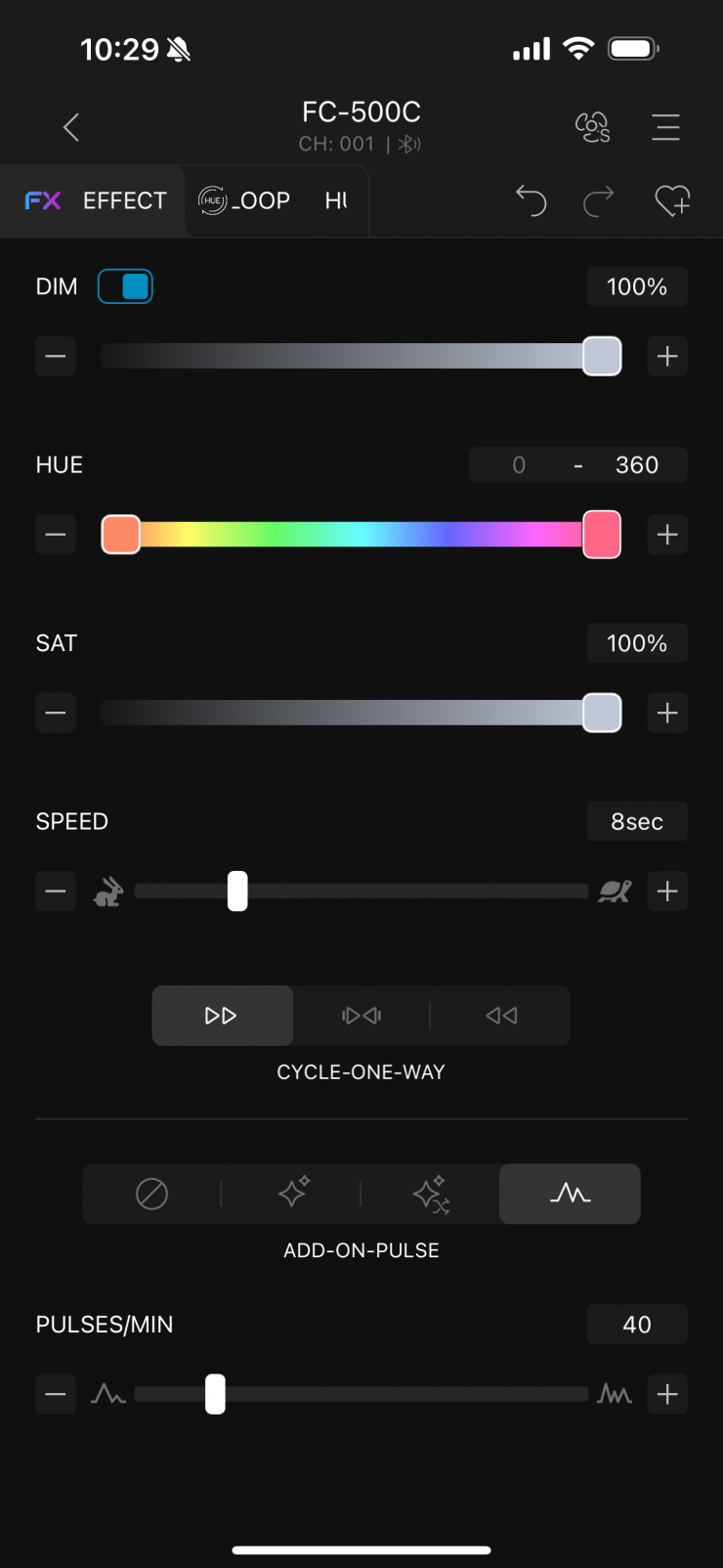Decrease SPEED with minus button
The width and height of the screenshot is (723, 1568).
[56, 892]
